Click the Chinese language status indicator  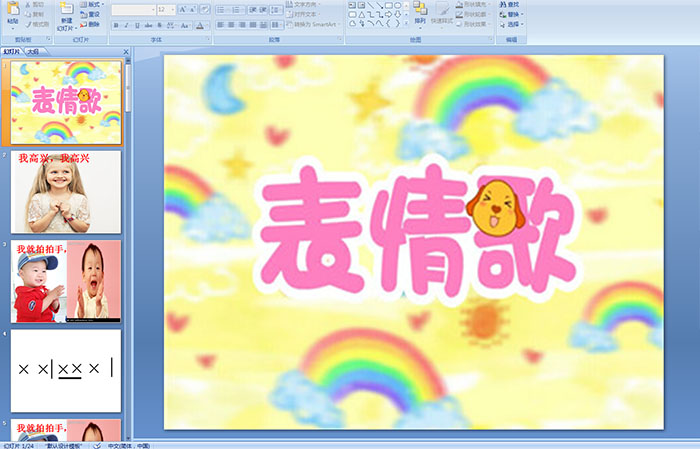coord(129,445)
